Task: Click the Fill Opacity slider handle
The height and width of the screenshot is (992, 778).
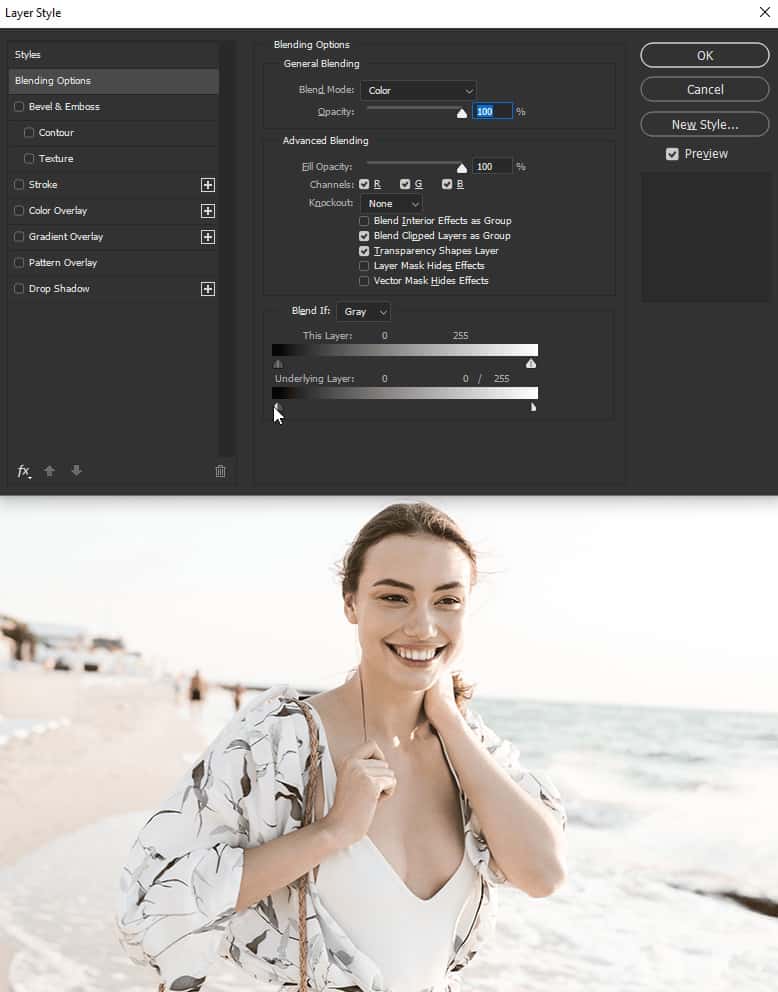Action: 462,168
